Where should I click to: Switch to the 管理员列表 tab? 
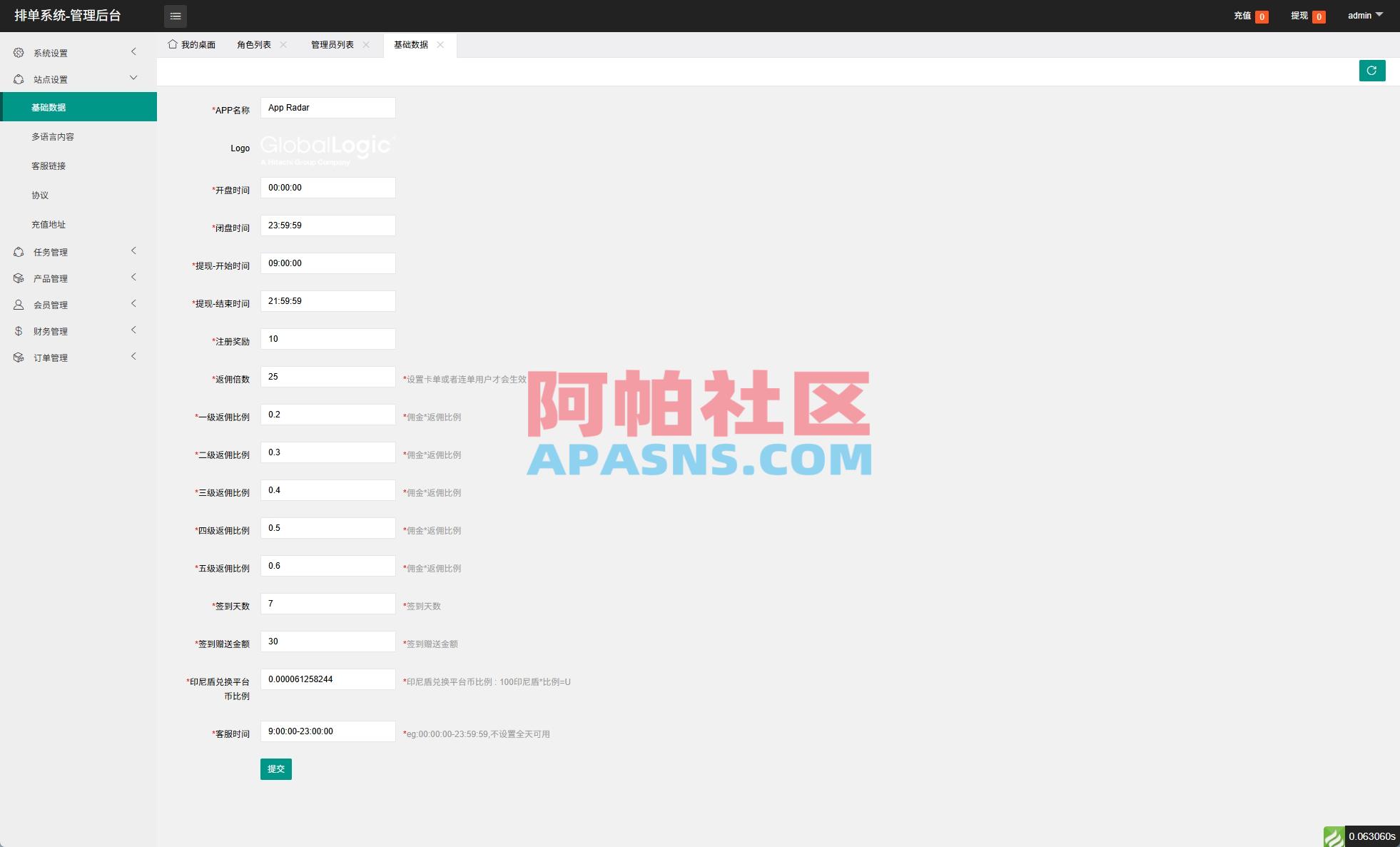click(331, 44)
